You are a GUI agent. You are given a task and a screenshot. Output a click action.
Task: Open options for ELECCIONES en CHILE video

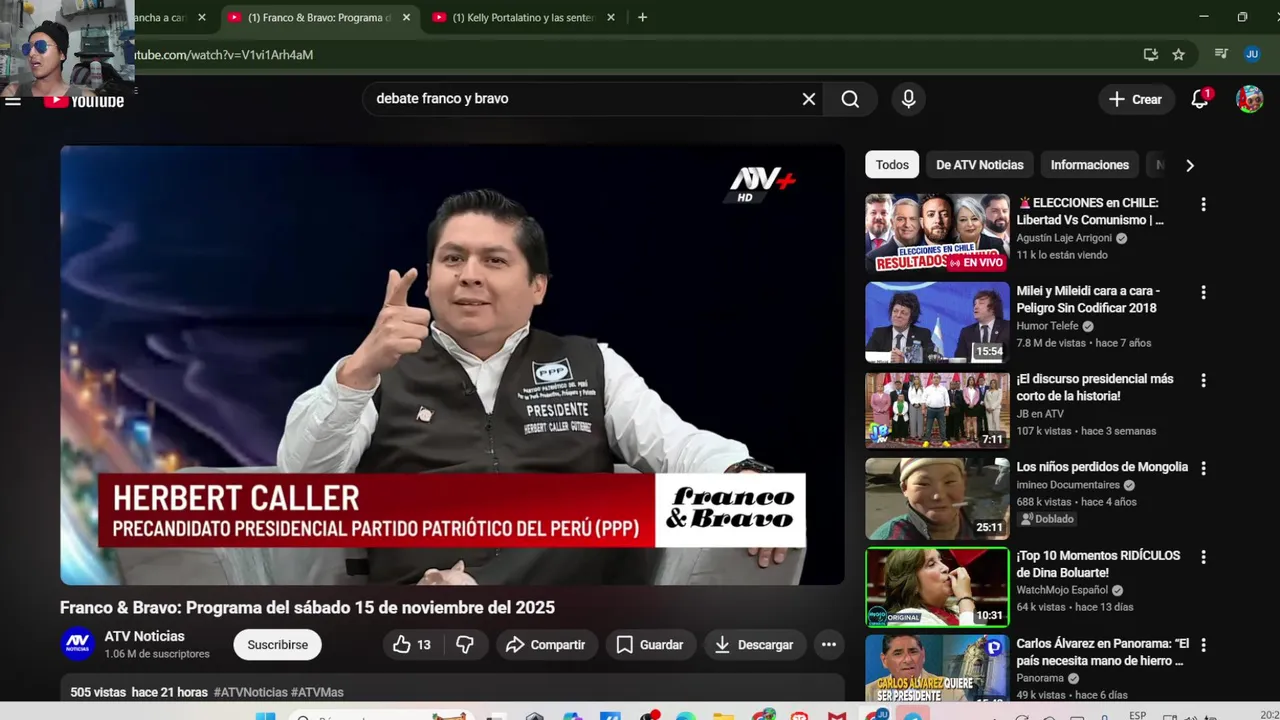pos(1203,204)
